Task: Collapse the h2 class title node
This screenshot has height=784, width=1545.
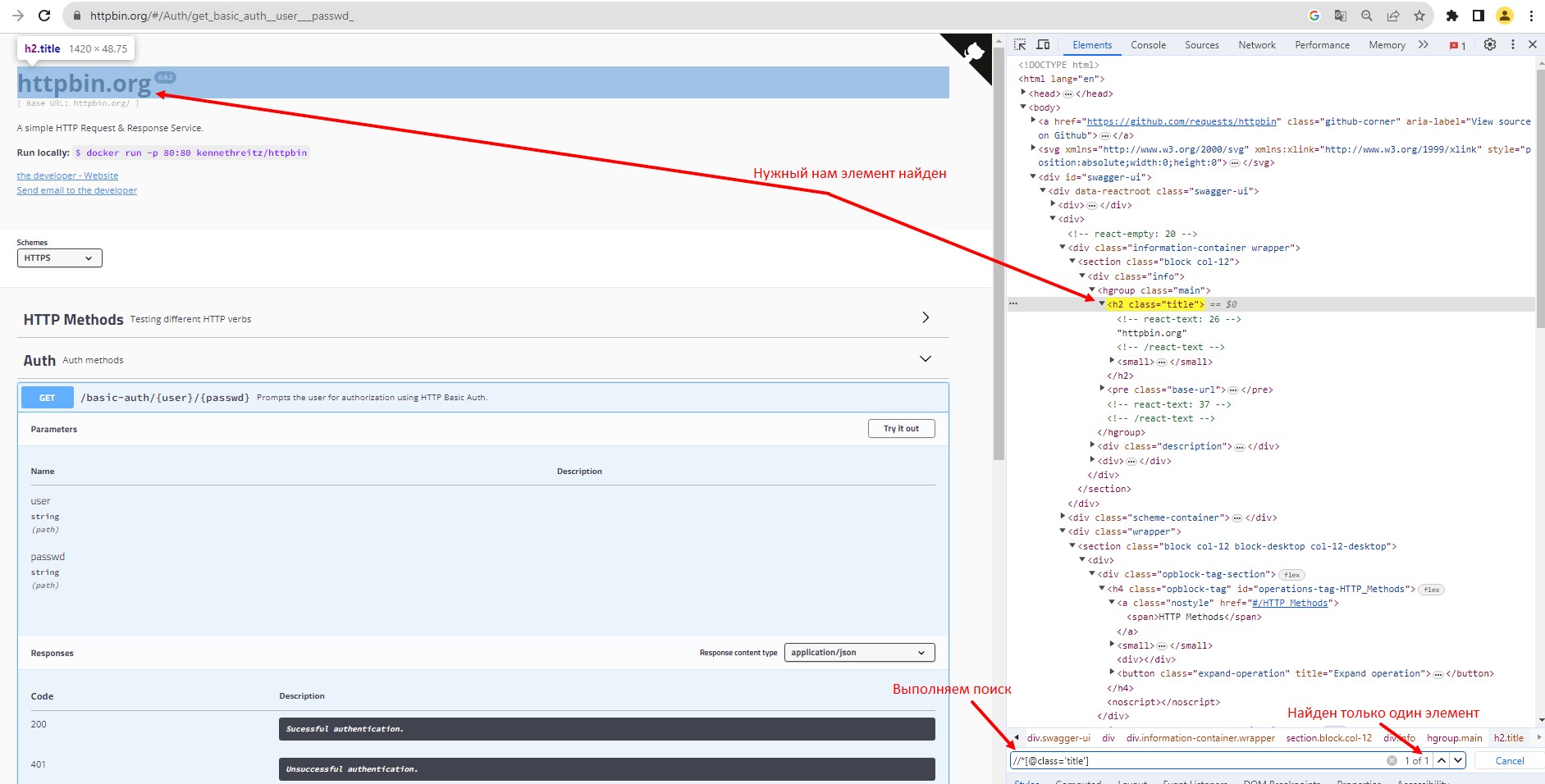Action: pos(1102,304)
